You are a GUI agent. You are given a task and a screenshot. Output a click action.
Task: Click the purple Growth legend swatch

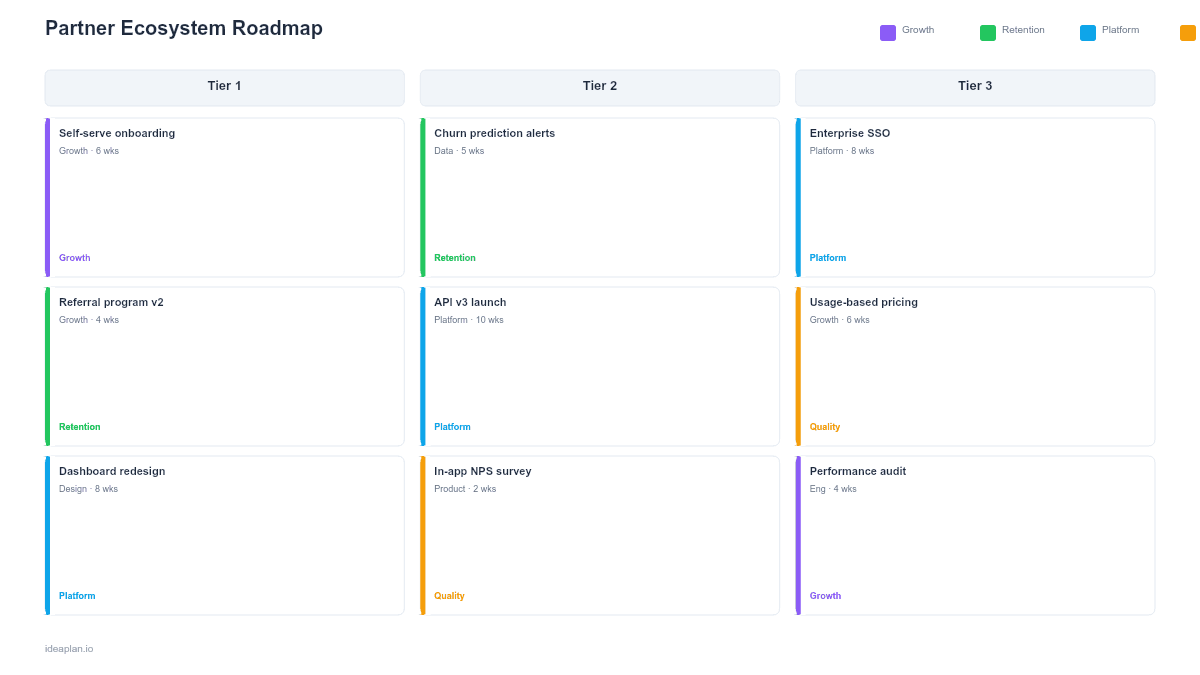pos(886,31)
